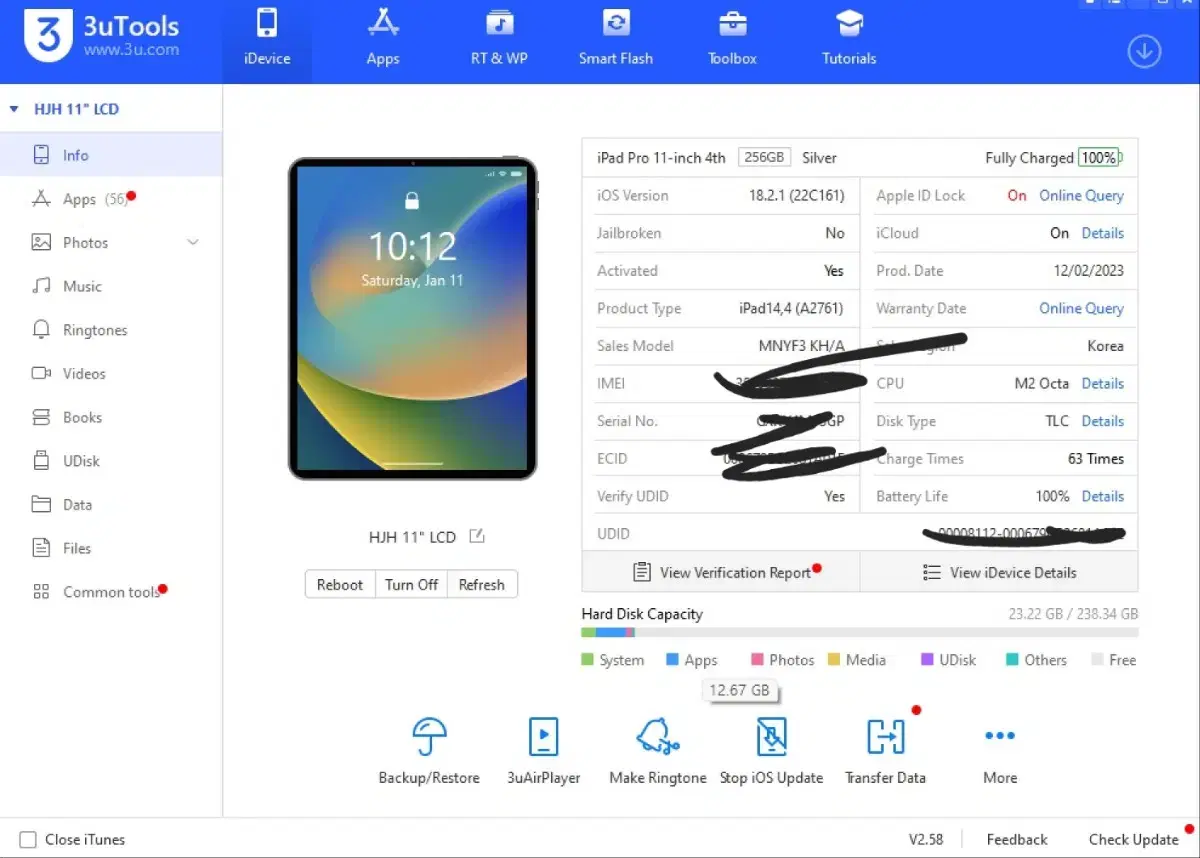
Task: Click Check Update in status bar
Action: point(1133,840)
